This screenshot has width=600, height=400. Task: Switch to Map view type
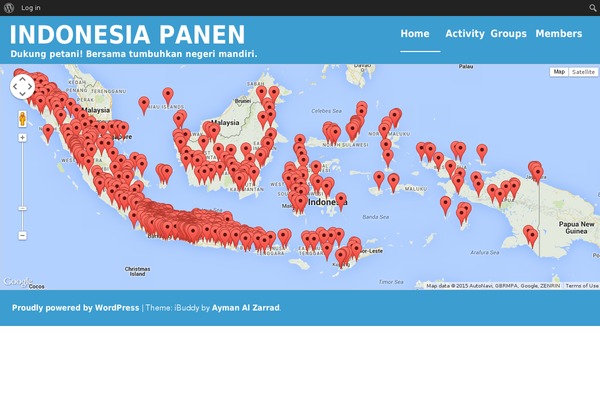pos(559,72)
